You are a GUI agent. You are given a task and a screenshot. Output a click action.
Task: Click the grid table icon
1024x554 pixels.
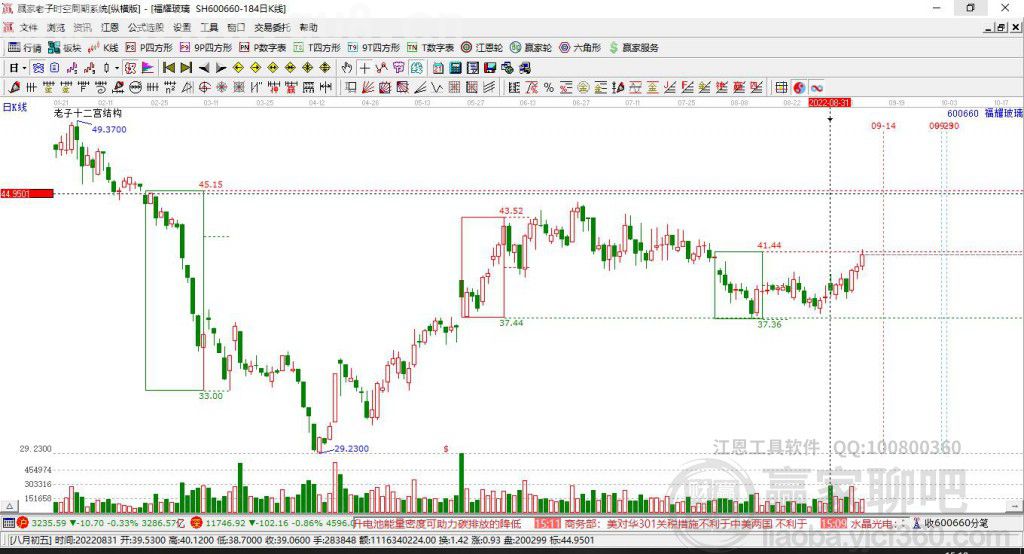781,88
